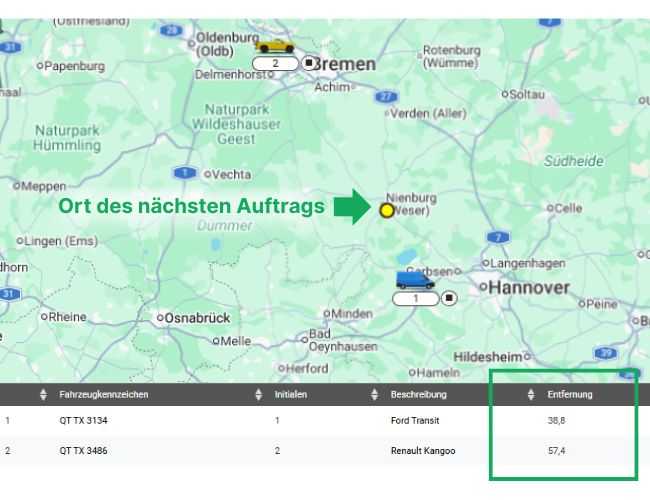Click the A7 highway shield near Langenhagen
The height and width of the screenshot is (500, 650).
498,238
